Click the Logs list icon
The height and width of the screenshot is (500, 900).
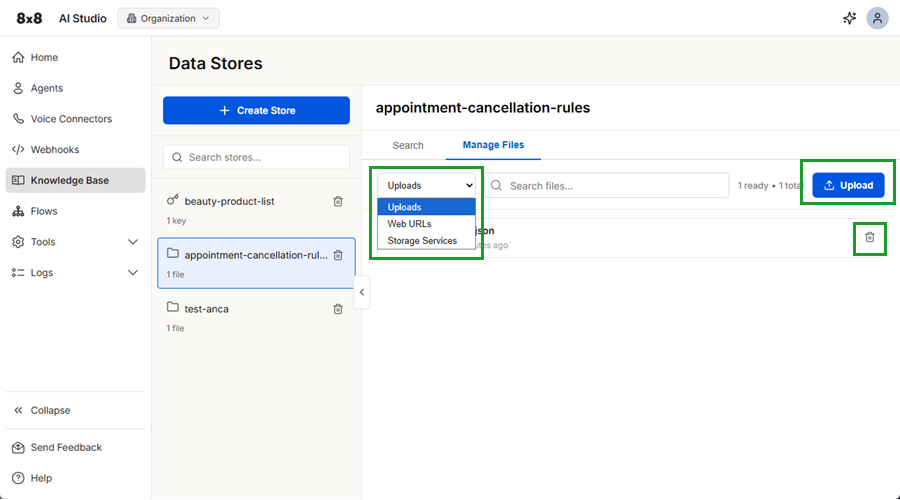click(18, 273)
